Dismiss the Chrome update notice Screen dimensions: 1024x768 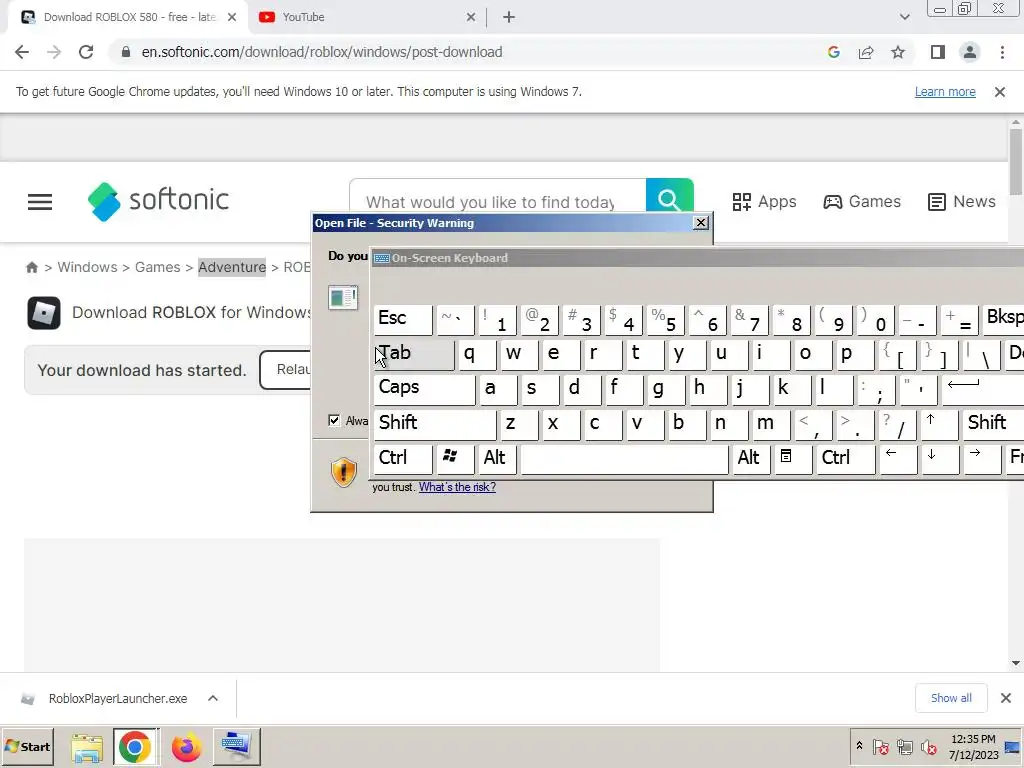[999, 92]
